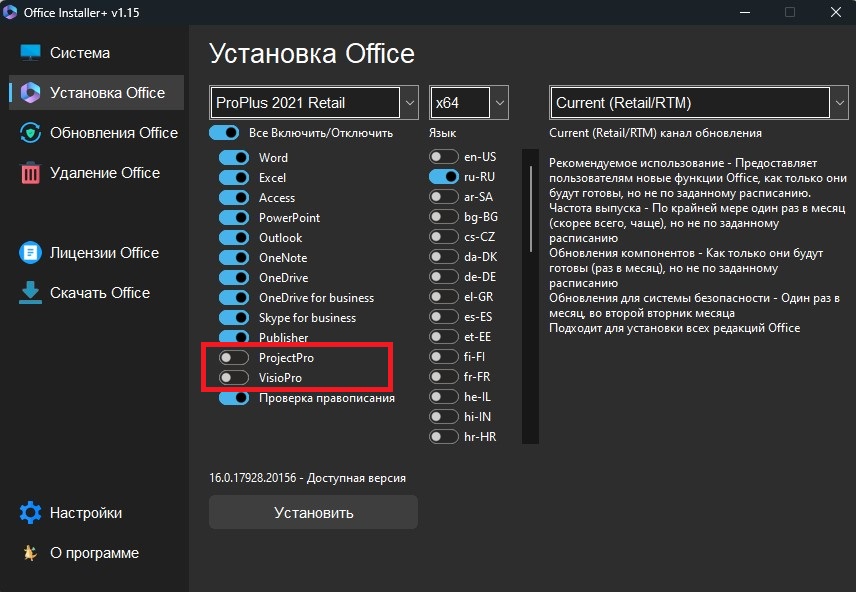Toggle the Все Включить/Отключить switch

point(224,133)
